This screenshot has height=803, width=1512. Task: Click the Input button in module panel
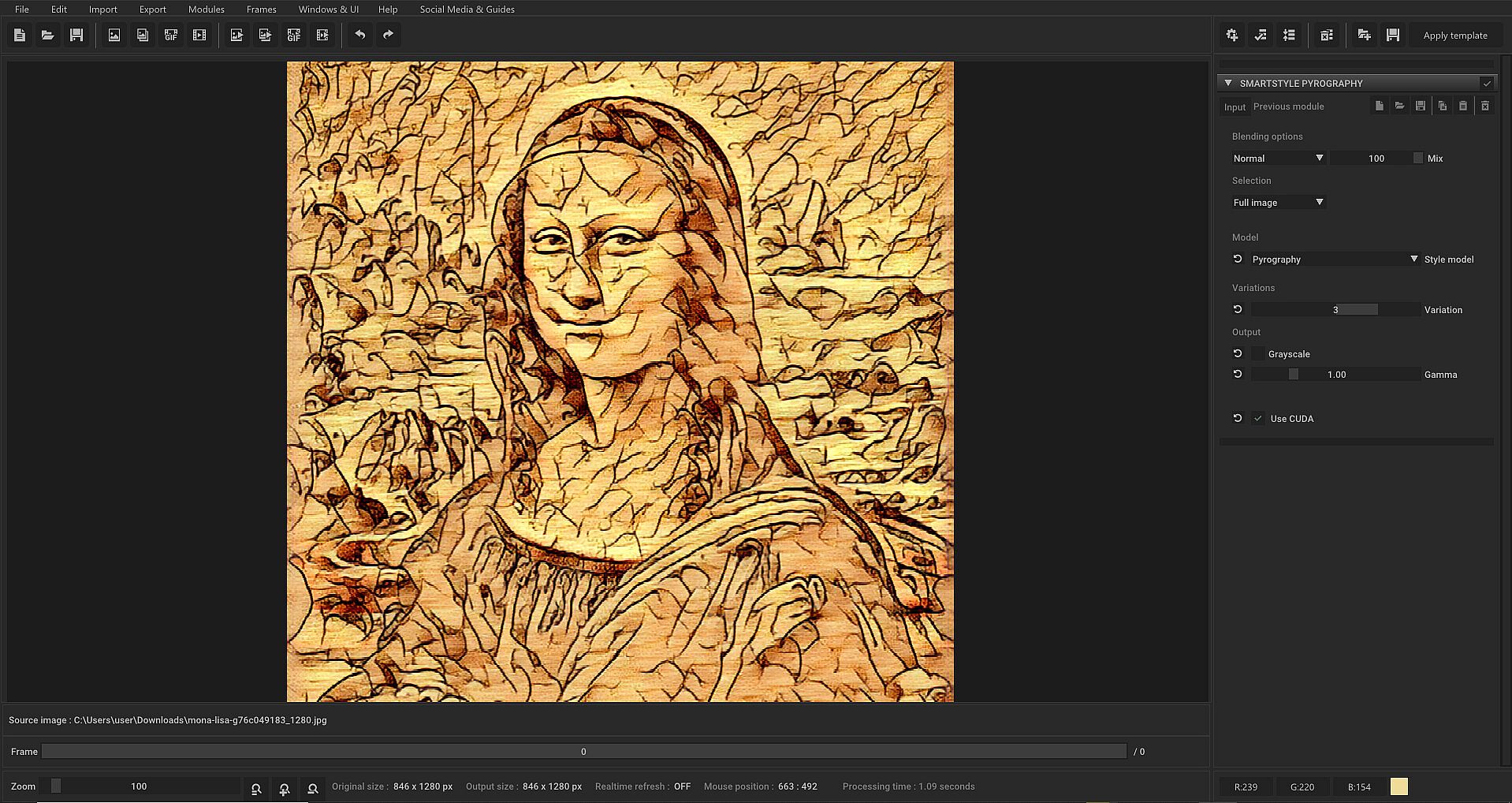point(1235,107)
